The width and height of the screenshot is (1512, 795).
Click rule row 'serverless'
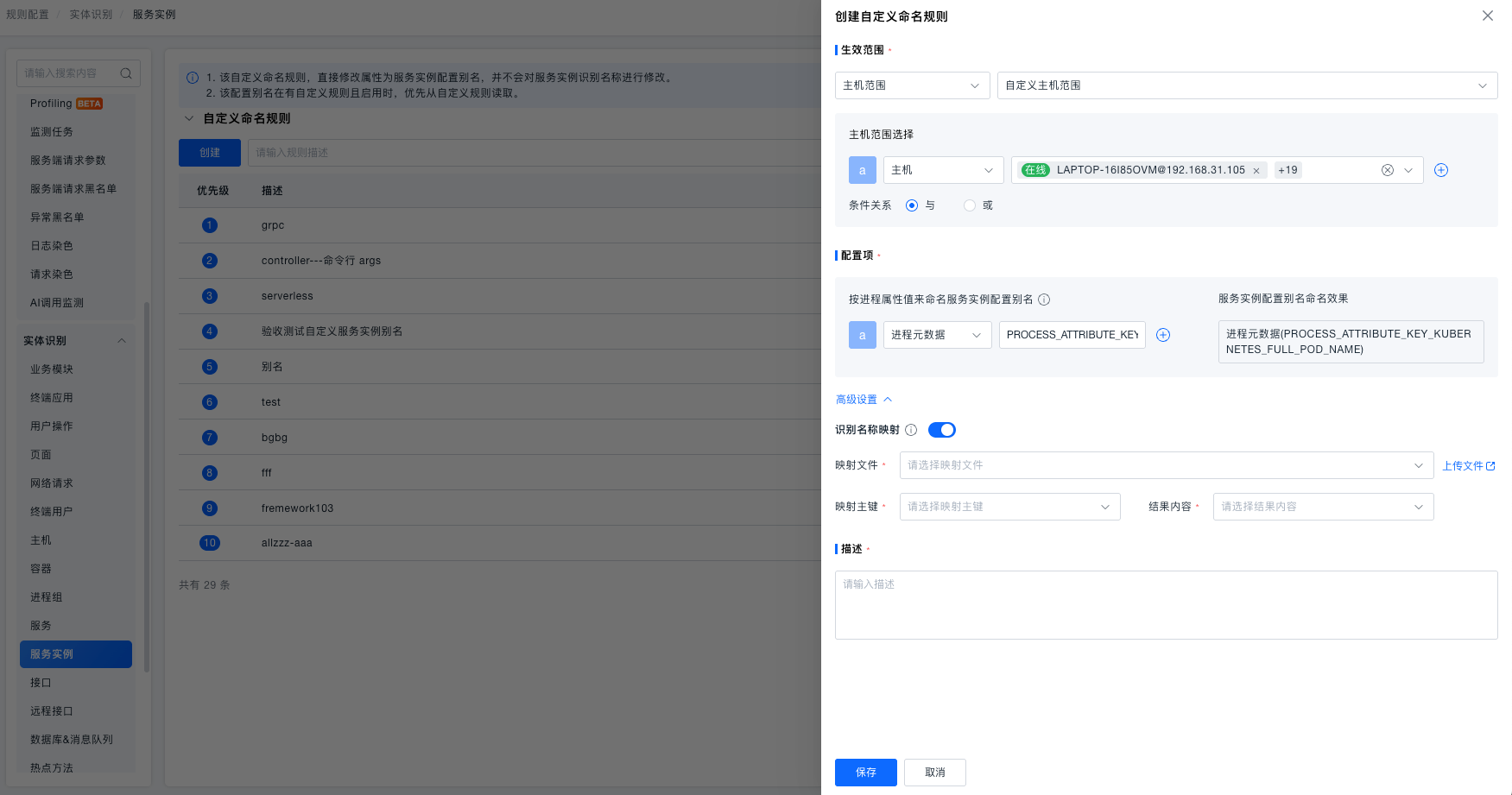500,296
